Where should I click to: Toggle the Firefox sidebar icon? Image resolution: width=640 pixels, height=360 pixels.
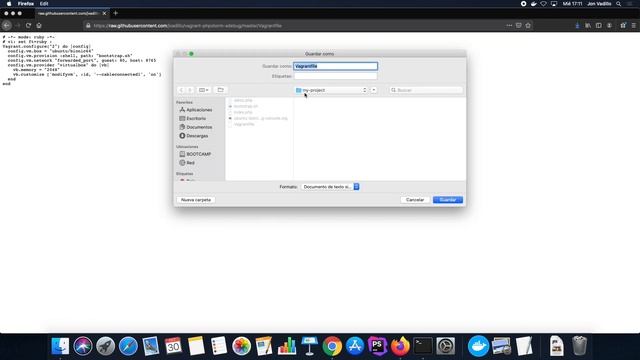598,25
